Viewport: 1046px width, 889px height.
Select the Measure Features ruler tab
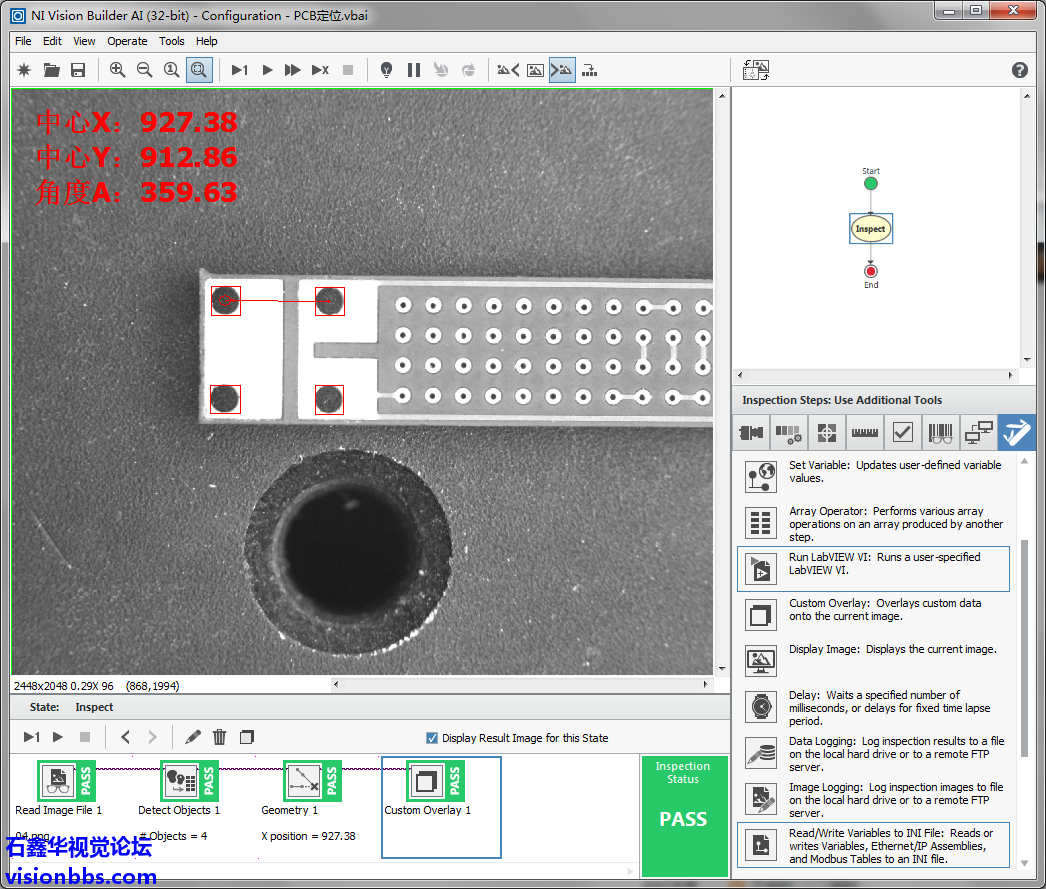click(864, 433)
